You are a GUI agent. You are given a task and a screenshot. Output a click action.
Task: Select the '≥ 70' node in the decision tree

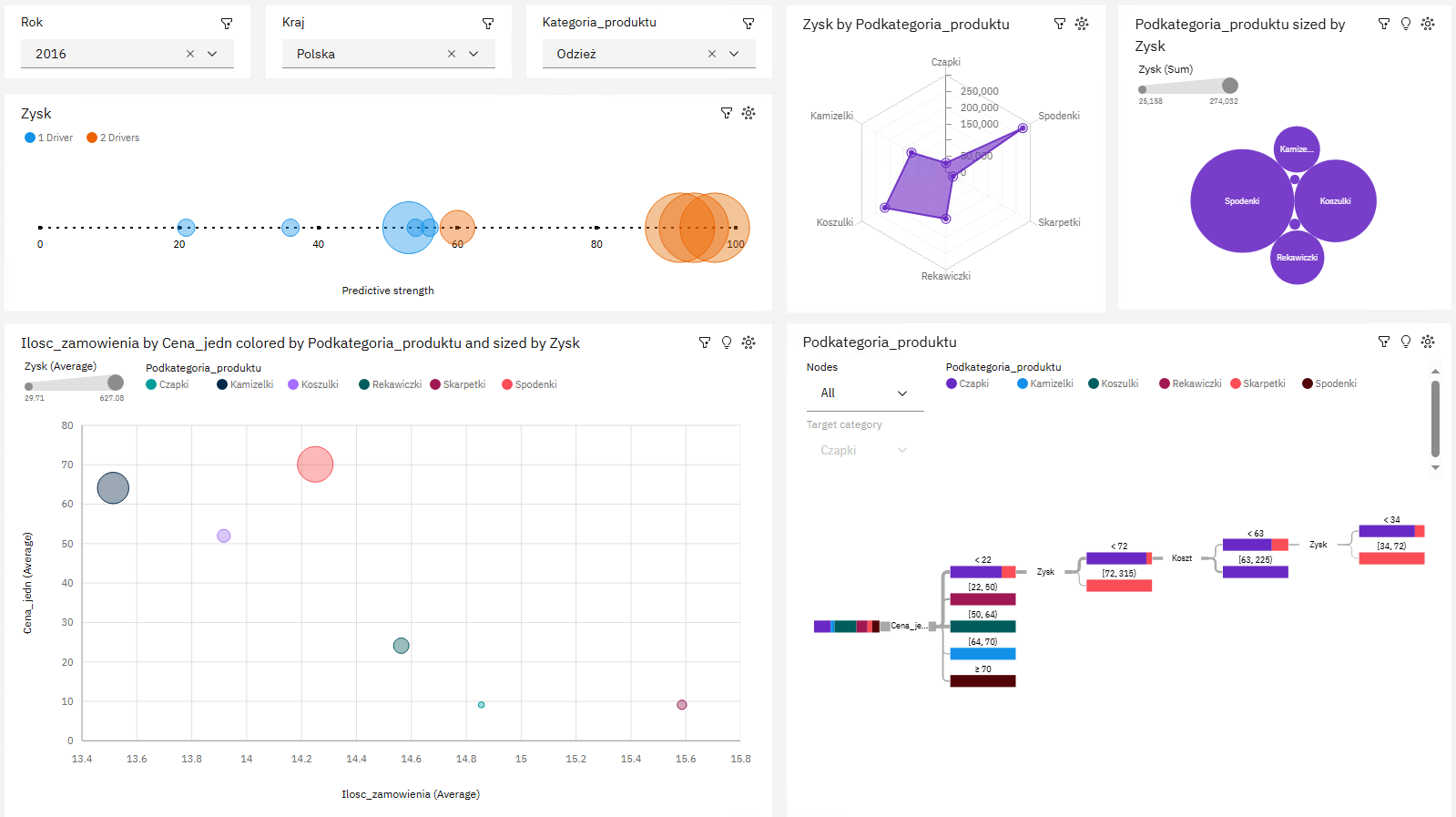(983, 680)
